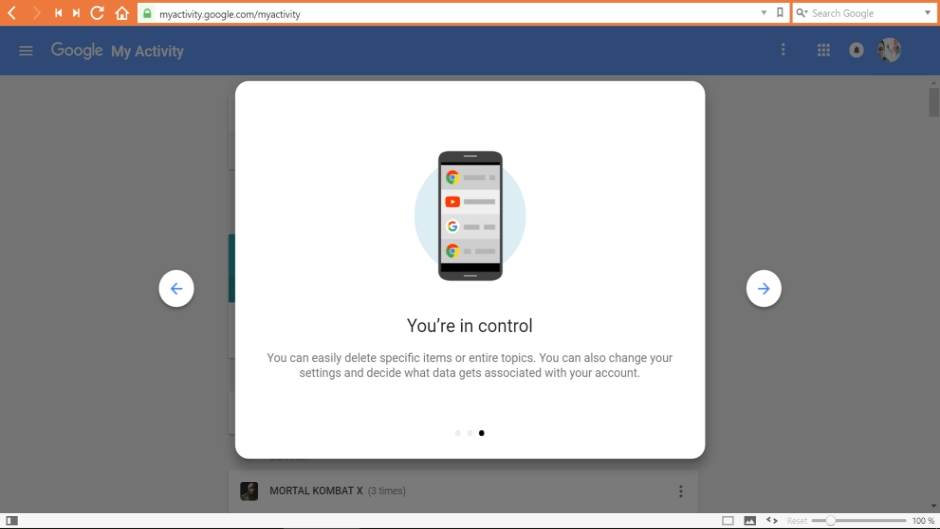Click the Google My Activity logo link
Image resolution: width=940 pixels, height=529 pixels.
117,51
